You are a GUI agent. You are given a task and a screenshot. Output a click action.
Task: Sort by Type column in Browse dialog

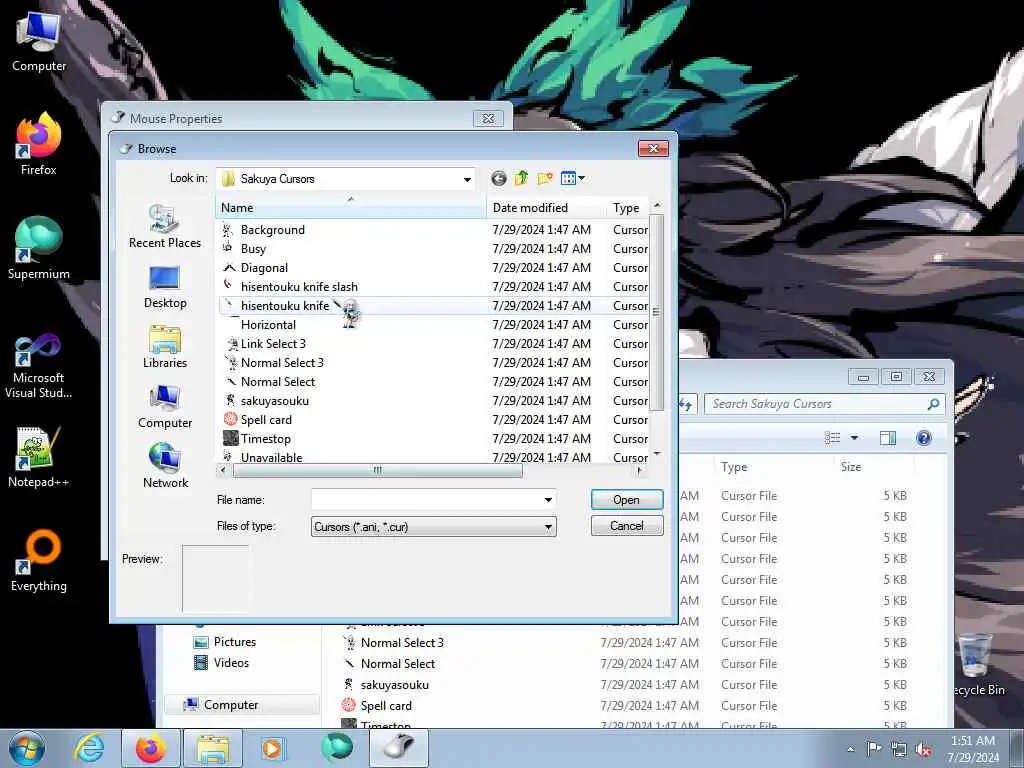click(x=628, y=208)
